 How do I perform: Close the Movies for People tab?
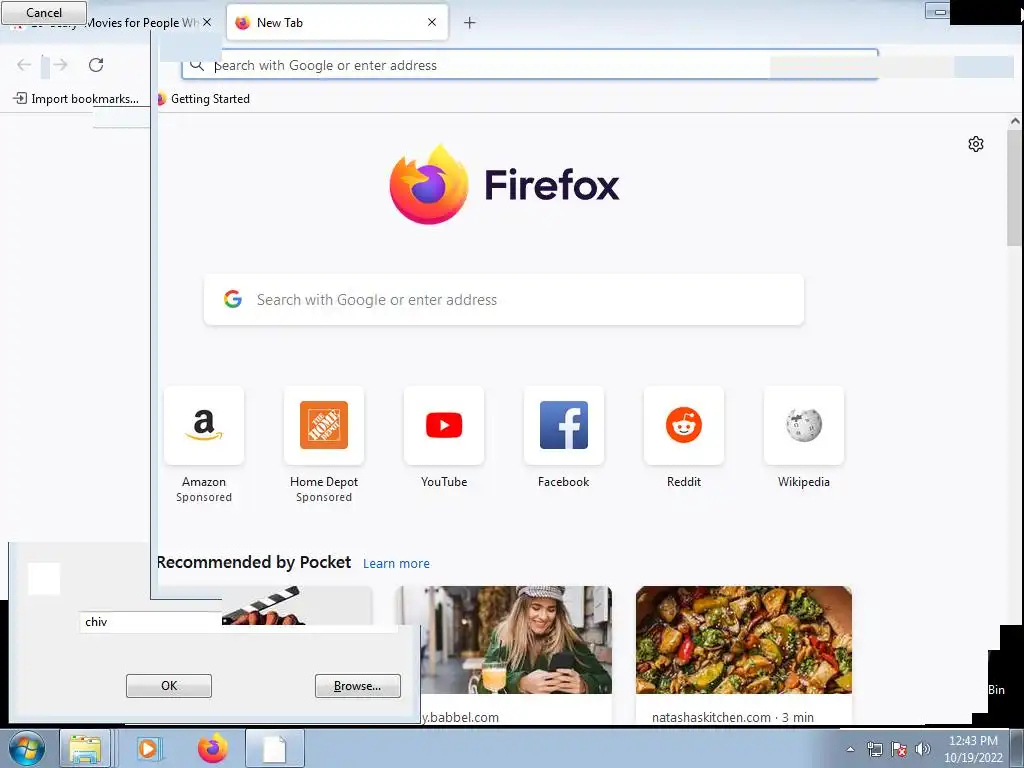pyautogui.click(x=207, y=22)
